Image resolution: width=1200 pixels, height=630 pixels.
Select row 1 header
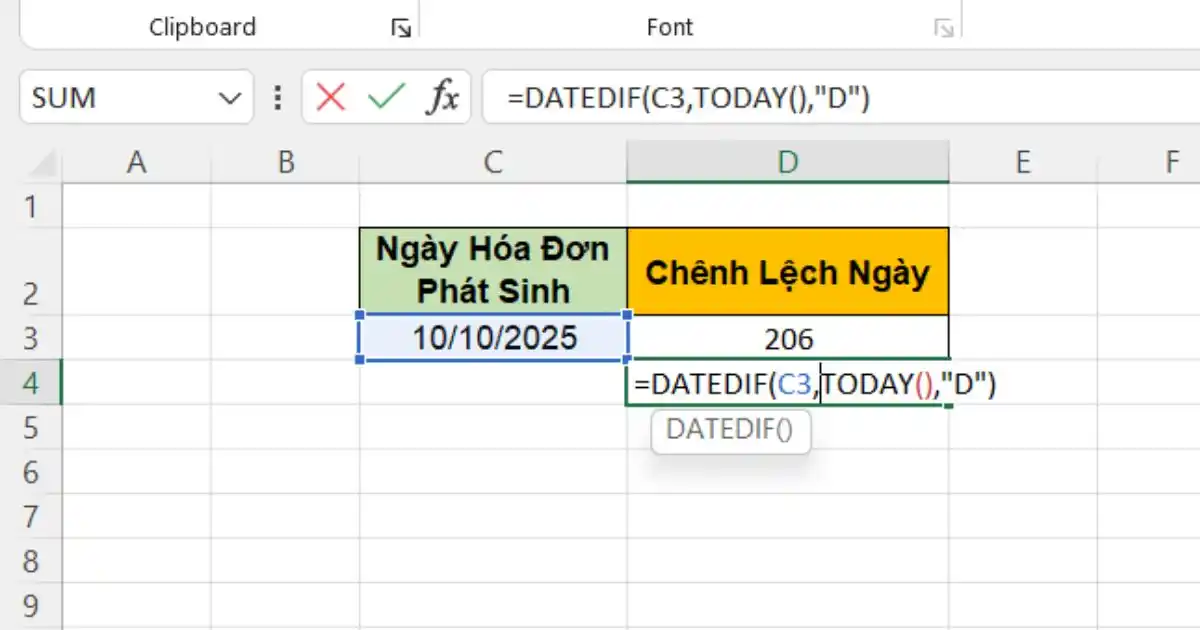click(31, 206)
